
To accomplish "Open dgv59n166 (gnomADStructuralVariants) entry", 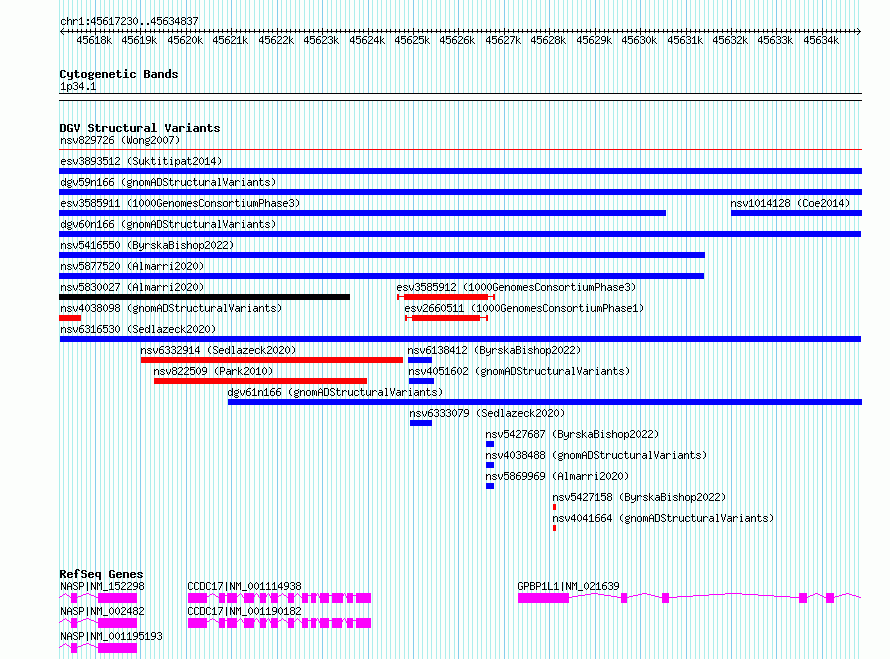I will coord(168,182).
